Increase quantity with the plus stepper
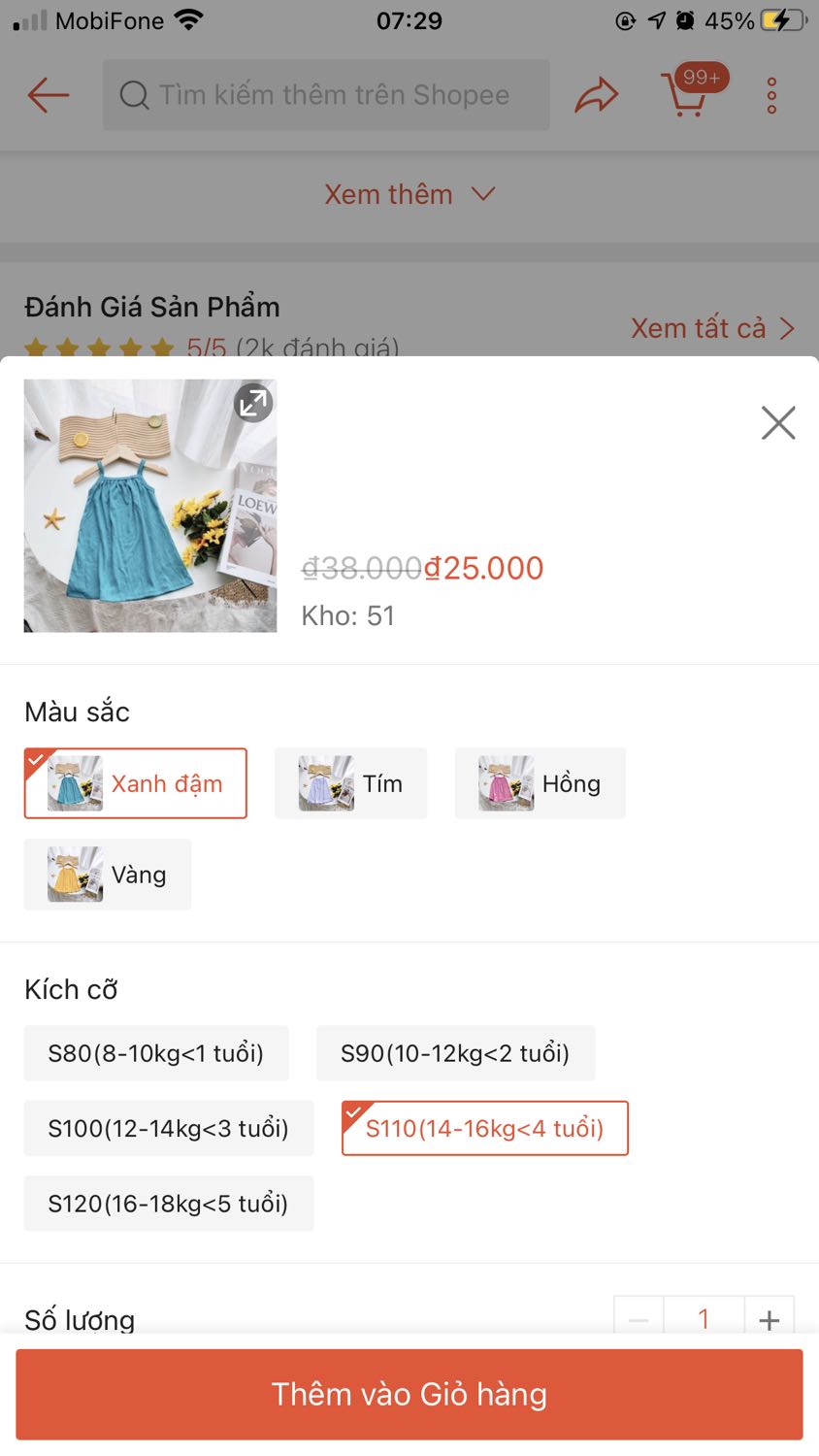The width and height of the screenshot is (819, 1456). pos(769,1318)
